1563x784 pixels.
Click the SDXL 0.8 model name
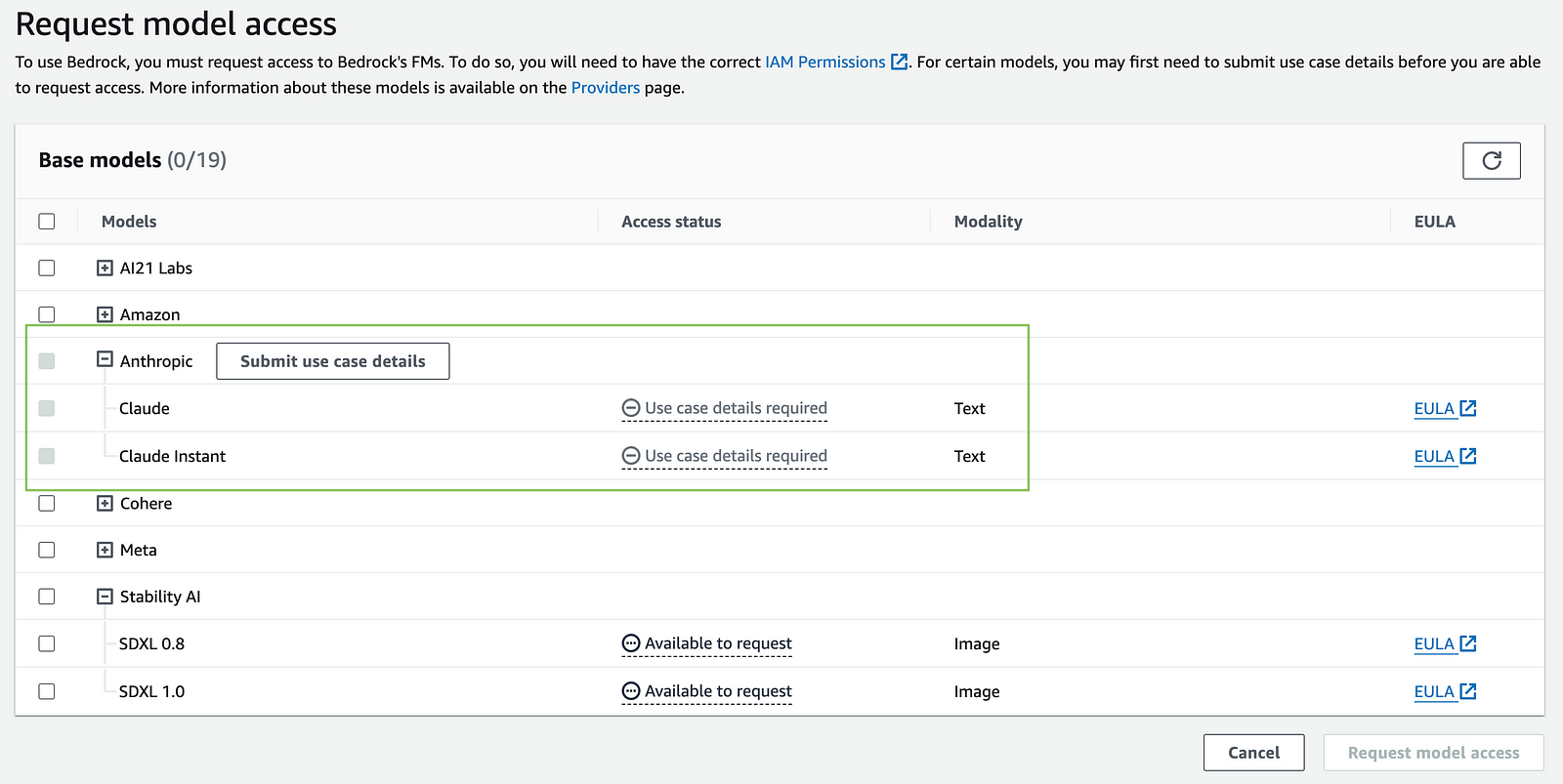pos(151,643)
